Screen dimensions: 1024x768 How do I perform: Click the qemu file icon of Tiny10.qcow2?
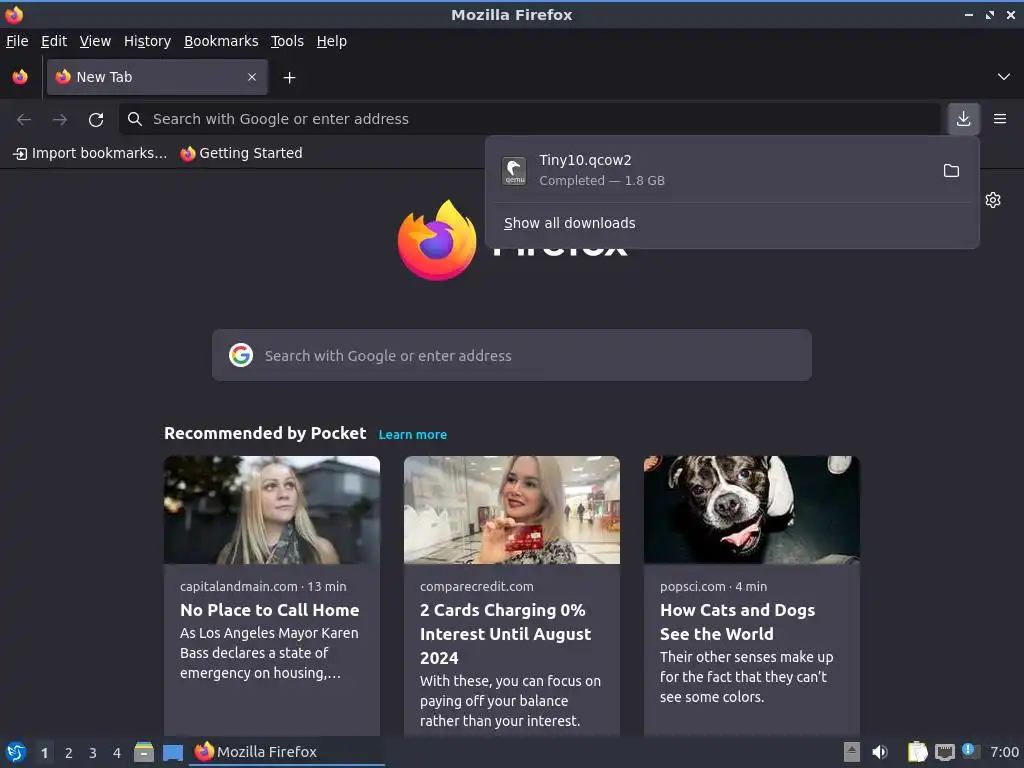tap(515, 170)
